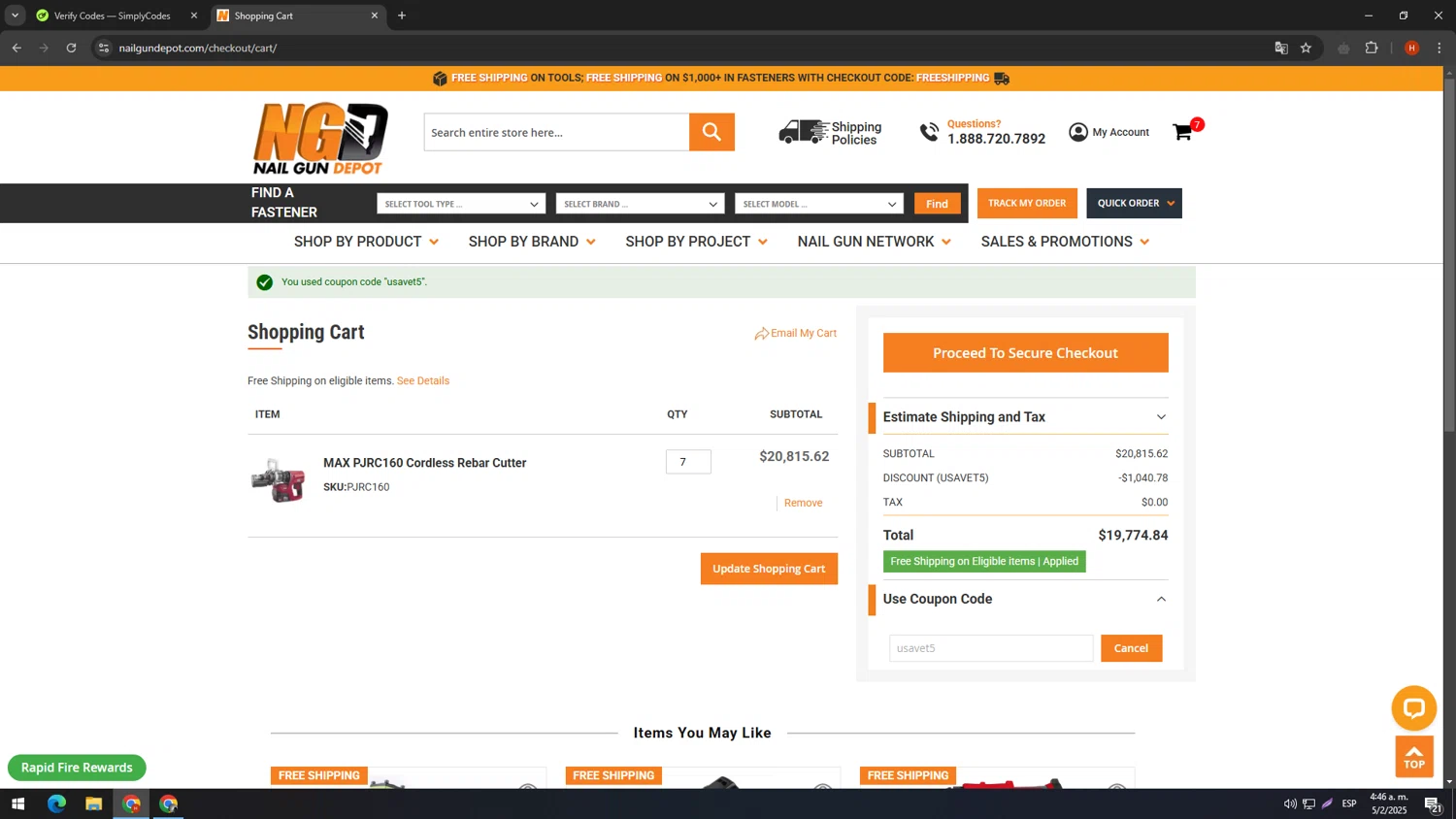Open Shop By Brand menu
The width and height of the screenshot is (1456, 819).
pos(532,242)
